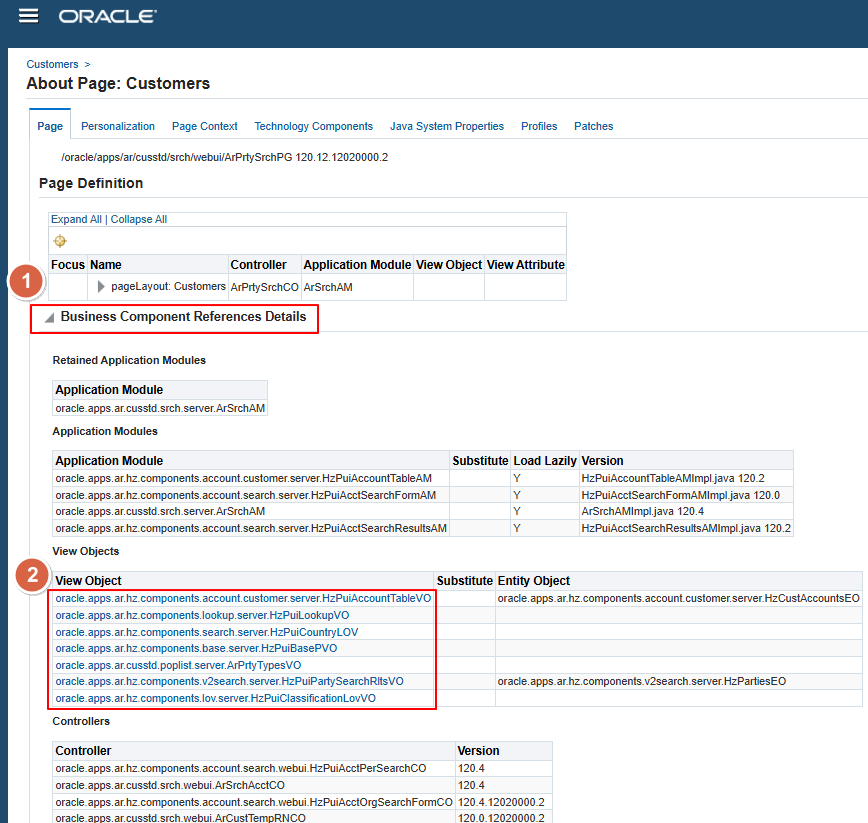
Task: Click the Collapse All link
Action: pyautogui.click(x=139, y=219)
